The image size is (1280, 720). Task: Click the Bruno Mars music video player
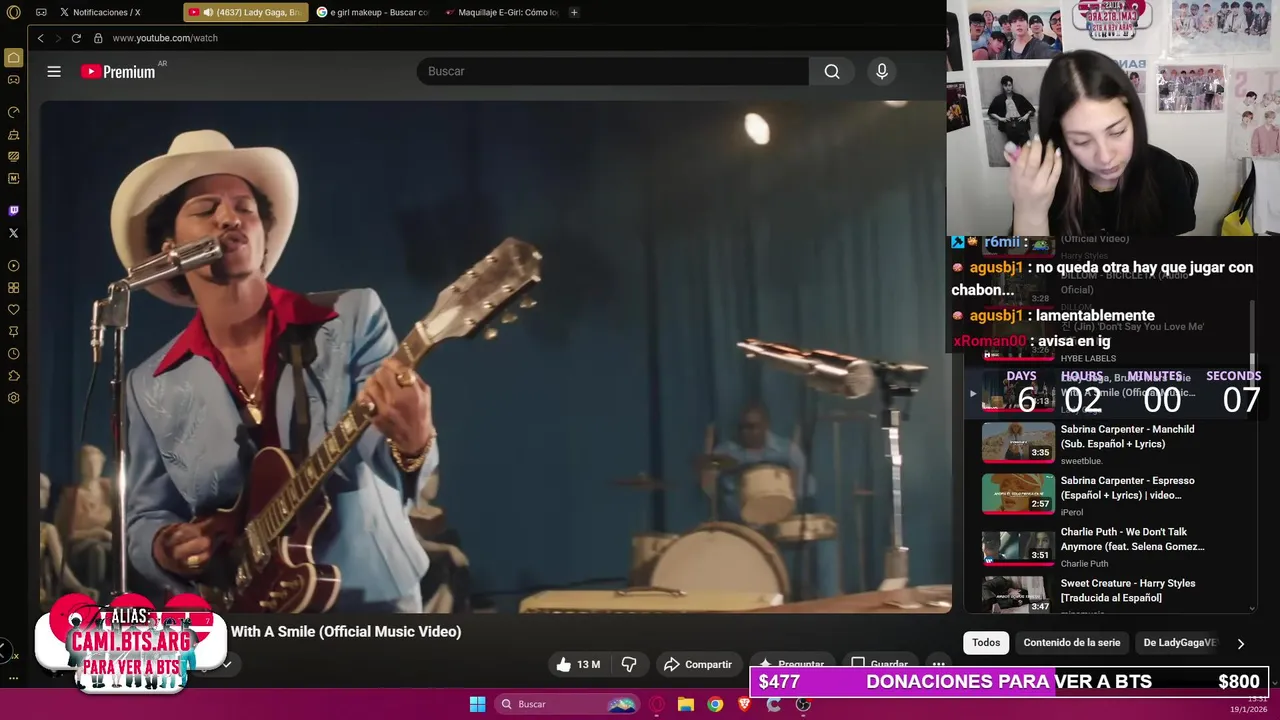[x=495, y=355]
